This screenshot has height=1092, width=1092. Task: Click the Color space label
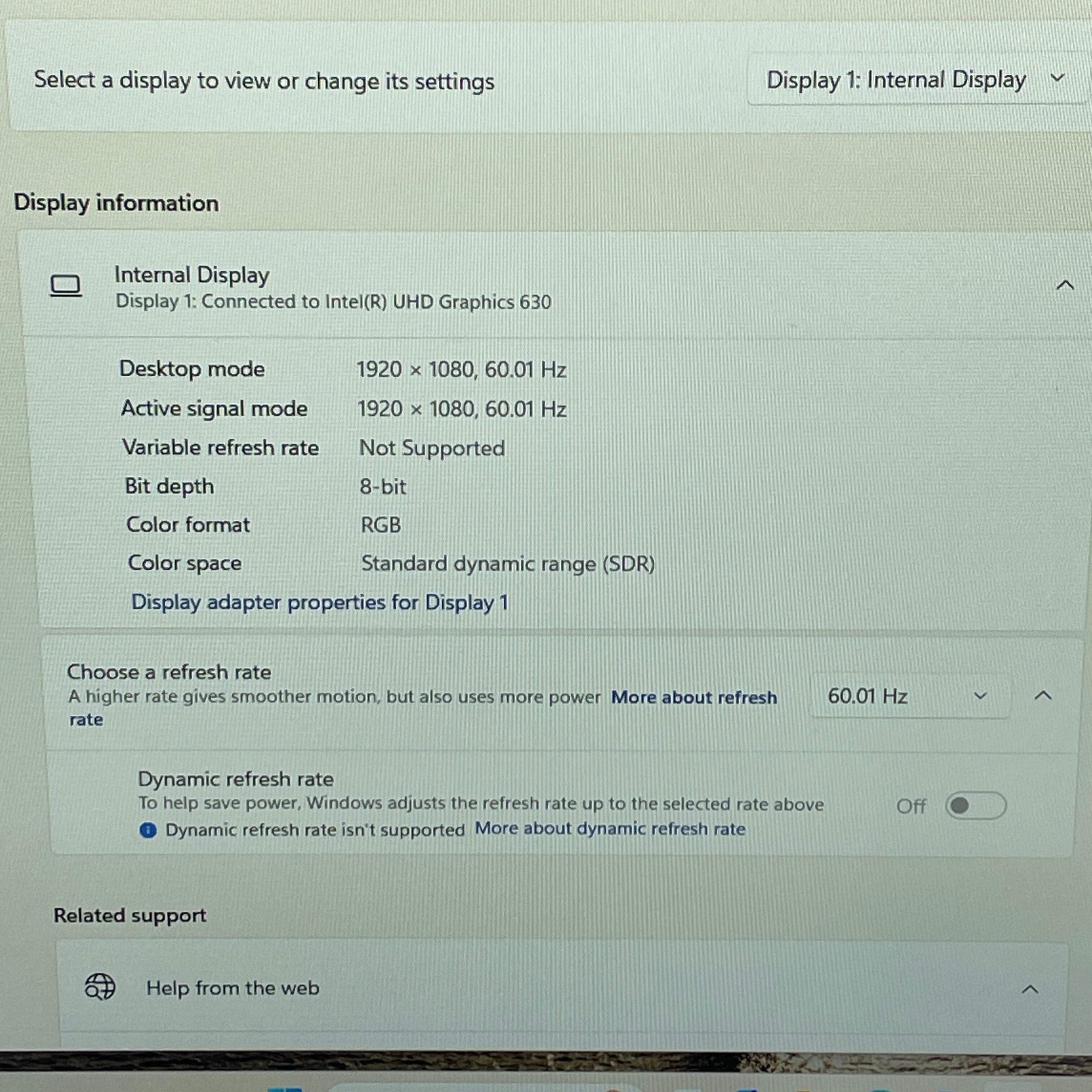[x=185, y=563]
